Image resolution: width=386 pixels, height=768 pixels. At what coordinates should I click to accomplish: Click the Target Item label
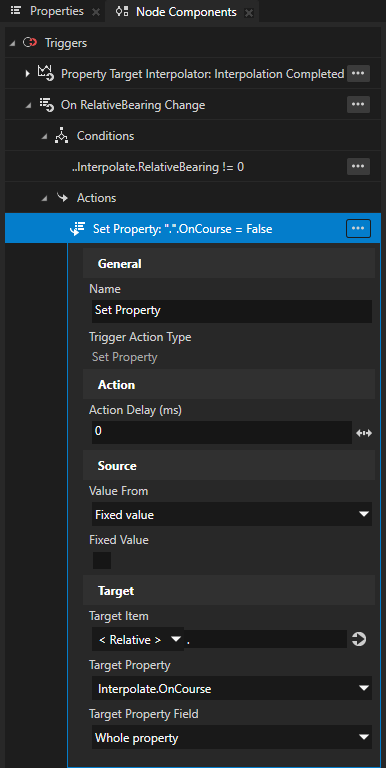pos(119,616)
